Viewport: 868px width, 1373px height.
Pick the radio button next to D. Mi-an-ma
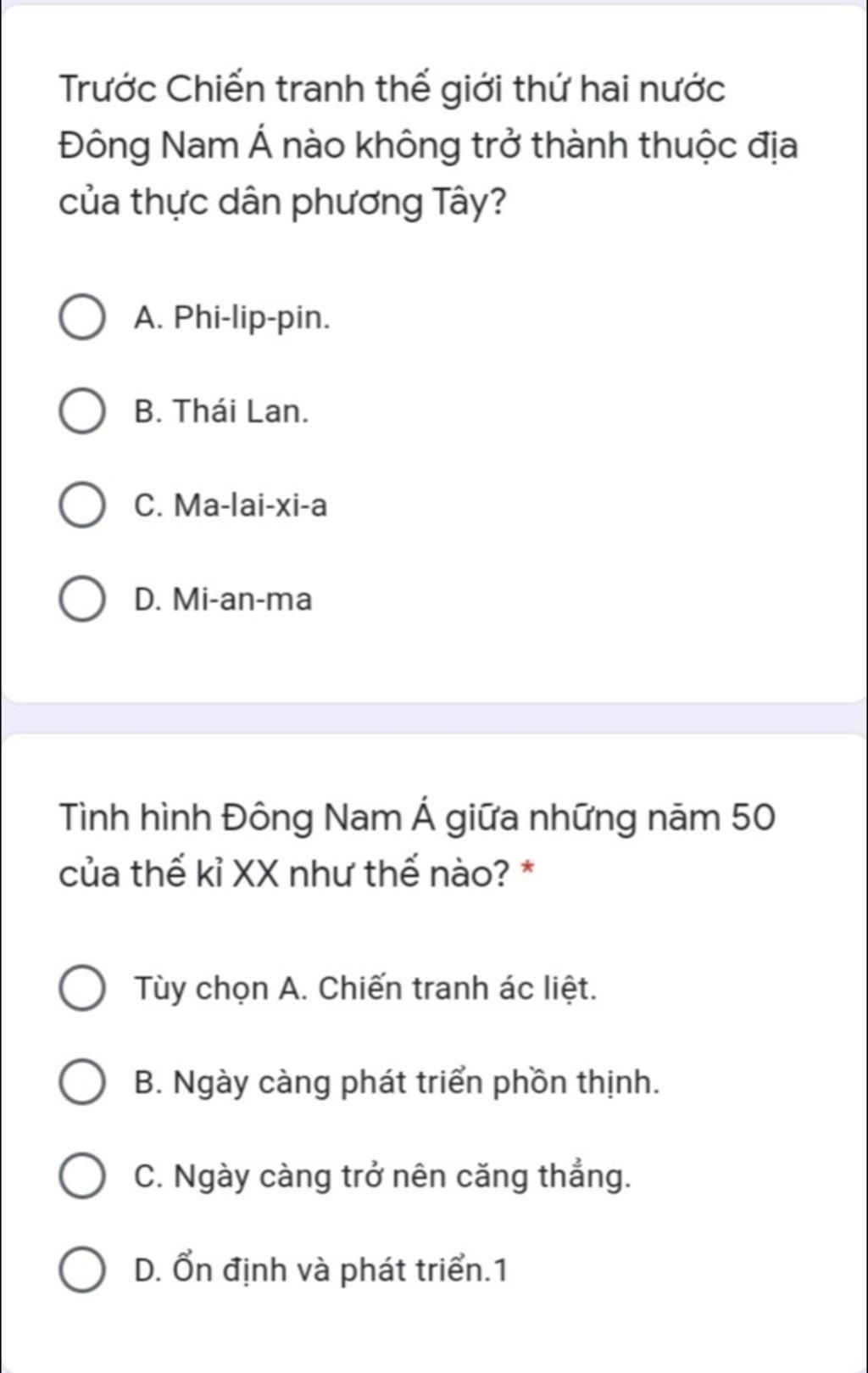pyautogui.click(x=82, y=600)
